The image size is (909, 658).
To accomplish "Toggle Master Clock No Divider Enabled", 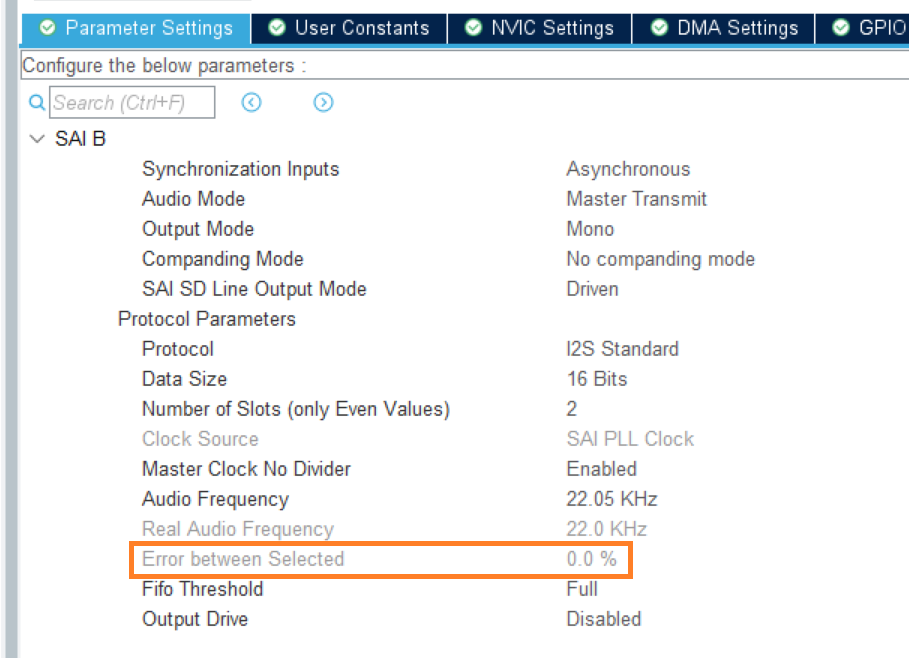I will tap(601, 469).
